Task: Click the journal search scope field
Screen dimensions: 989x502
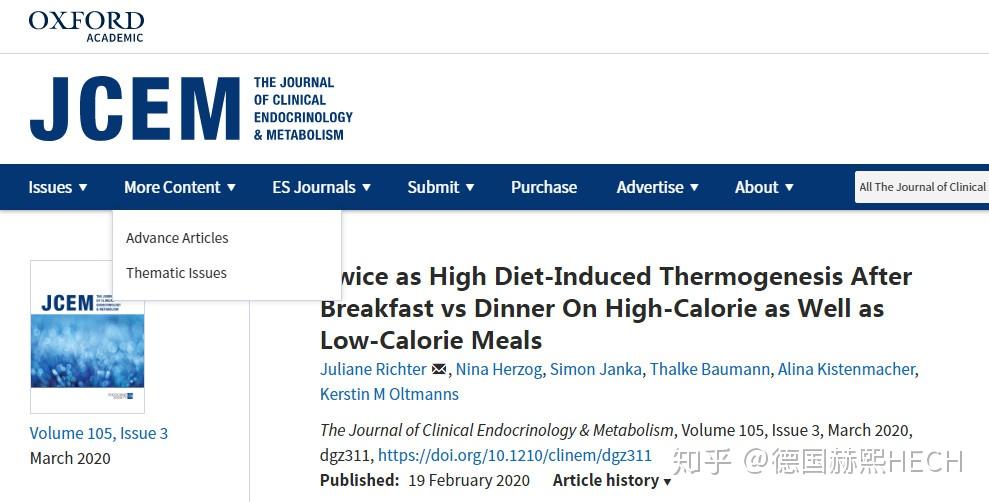Action: [x=922, y=187]
